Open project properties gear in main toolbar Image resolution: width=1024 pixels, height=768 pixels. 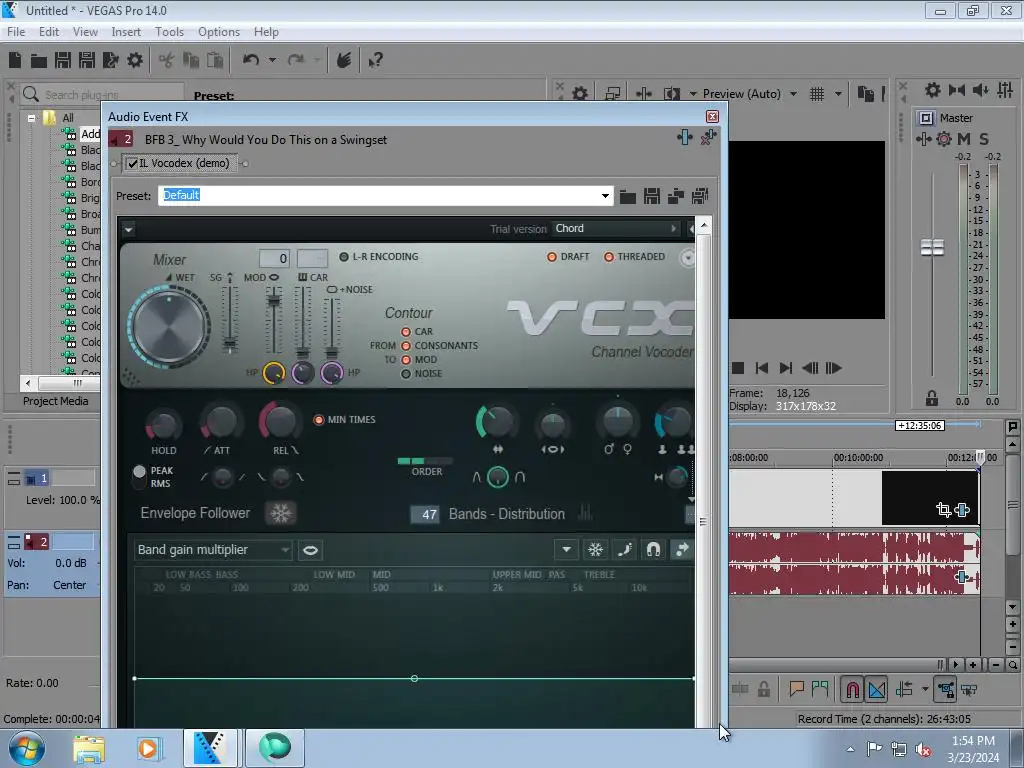[135, 60]
